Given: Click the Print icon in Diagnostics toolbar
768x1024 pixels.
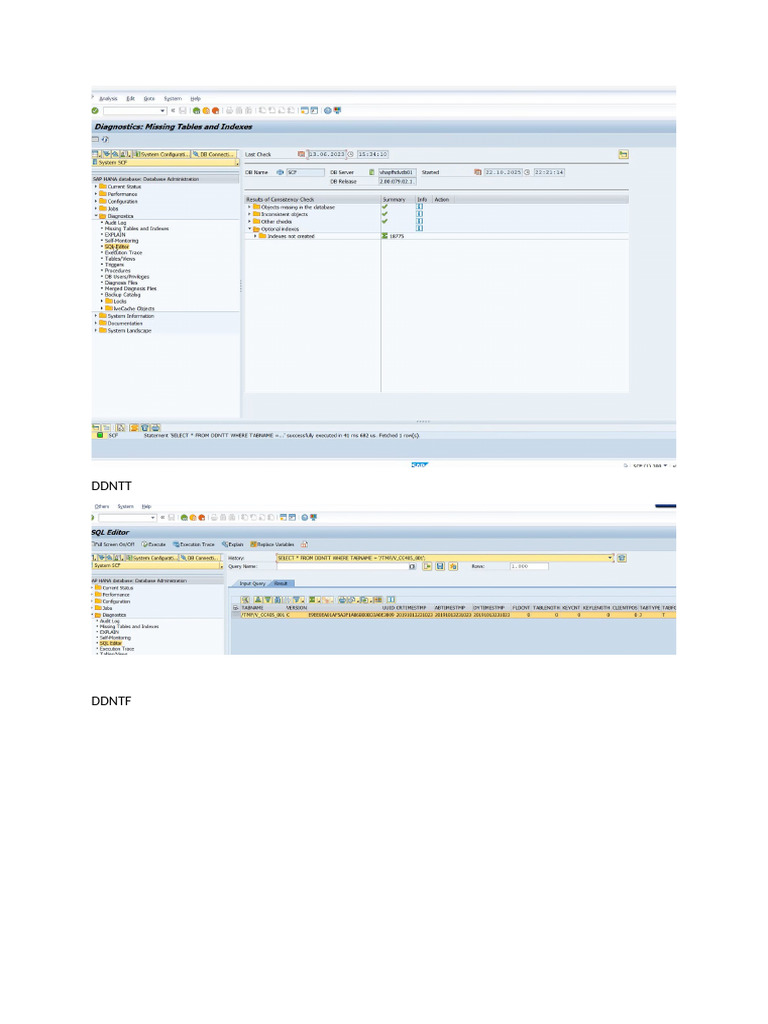Looking at the screenshot, I should (x=229, y=110).
